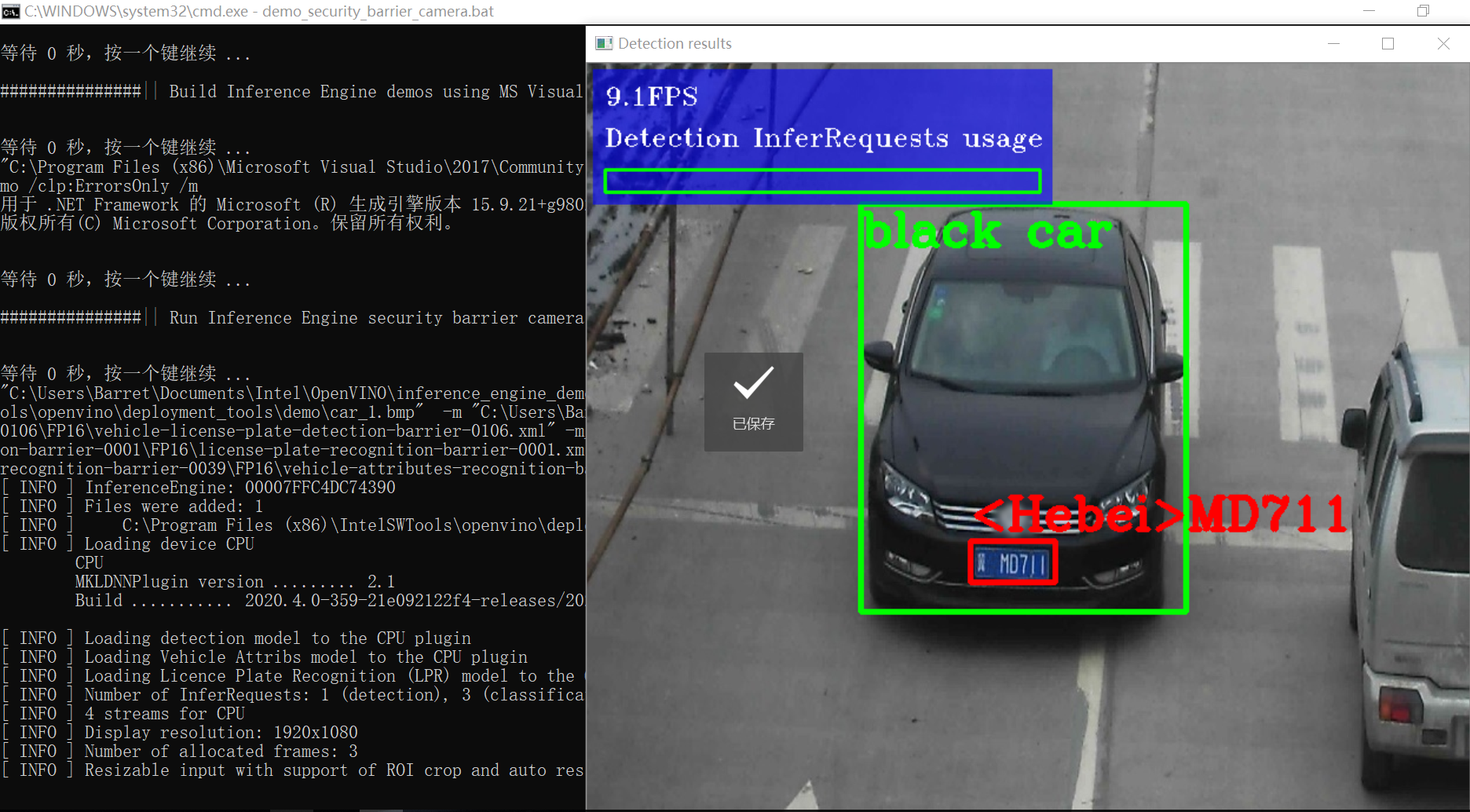
Task: Click the red '<Hebei>MD711' plate text
Action: 1160,514
